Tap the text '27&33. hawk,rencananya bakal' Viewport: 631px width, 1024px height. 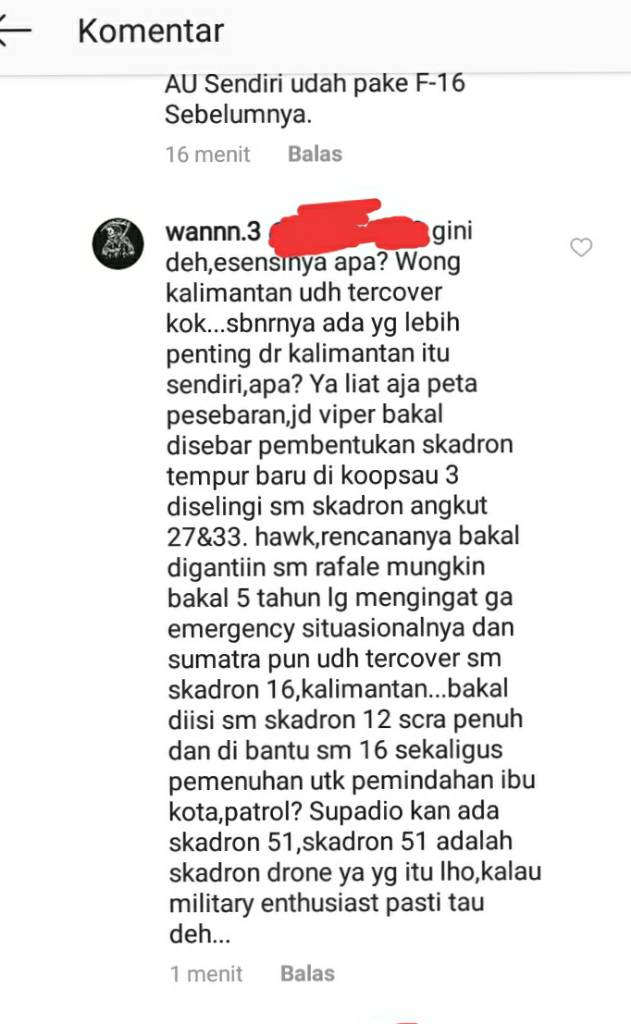[x=343, y=536]
